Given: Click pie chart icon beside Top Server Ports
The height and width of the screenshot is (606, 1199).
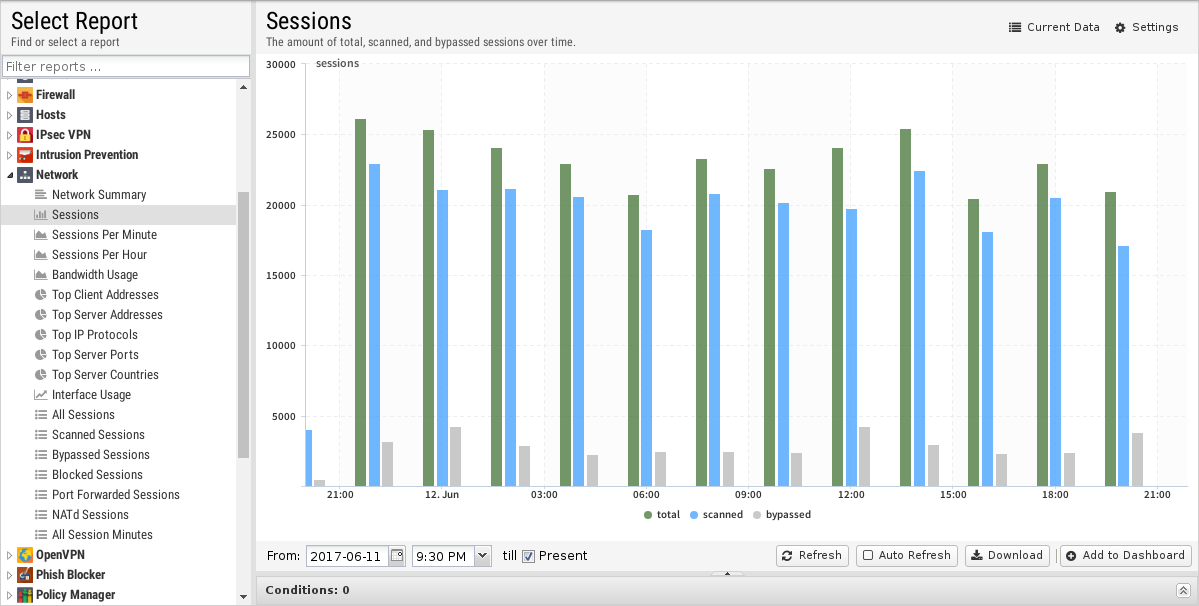Looking at the screenshot, I should [41, 355].
